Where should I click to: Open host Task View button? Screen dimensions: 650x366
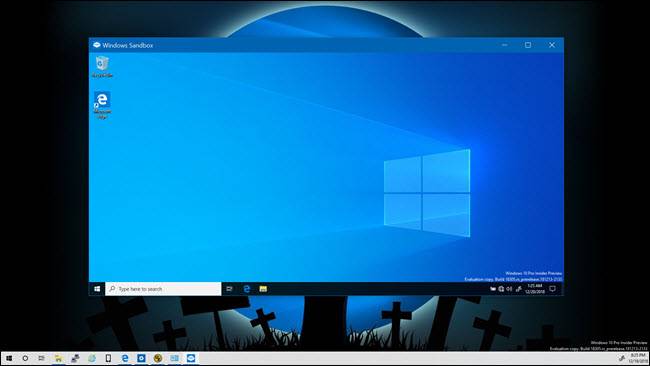click(41, 358)
